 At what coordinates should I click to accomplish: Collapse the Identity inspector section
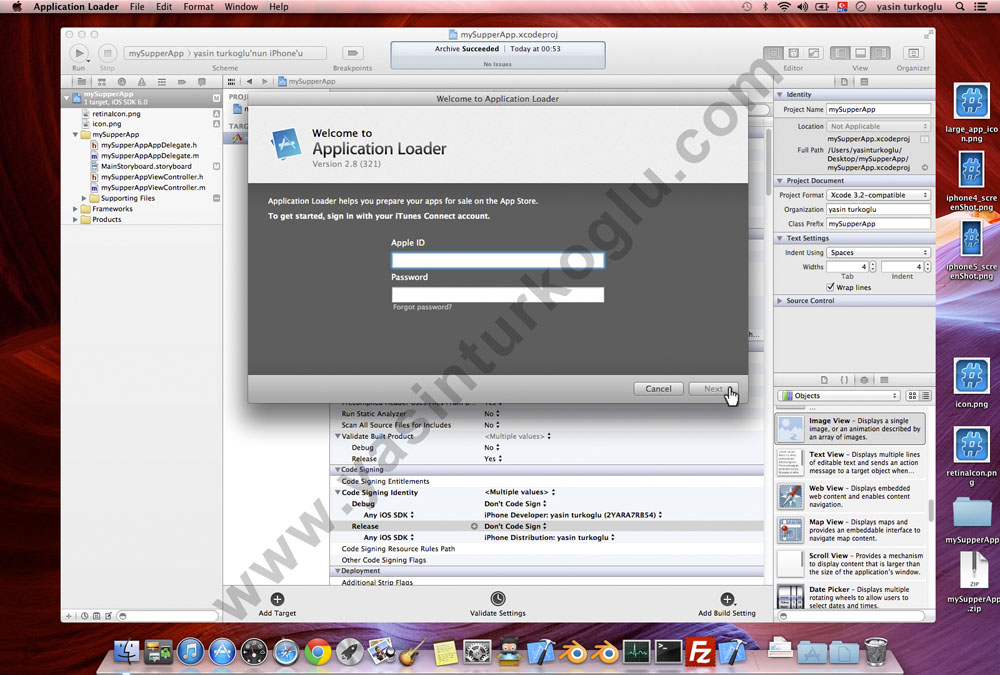click(779, 94)
